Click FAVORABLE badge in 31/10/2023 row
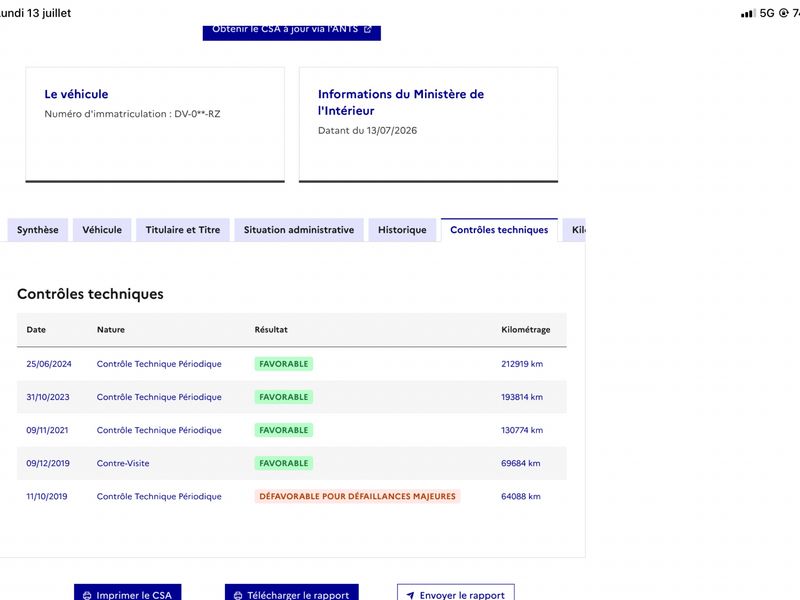Viewport: 800px width, 600px height. click(x=284, y=397)
